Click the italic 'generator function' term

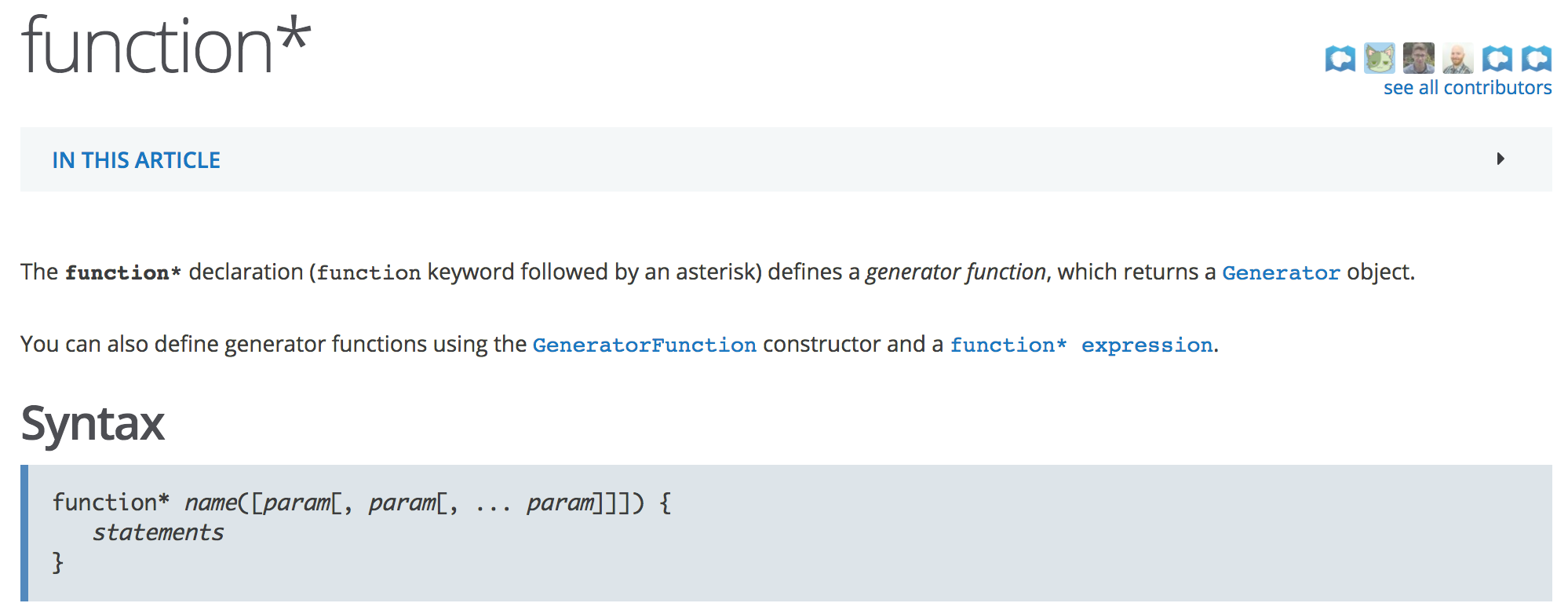955,272
